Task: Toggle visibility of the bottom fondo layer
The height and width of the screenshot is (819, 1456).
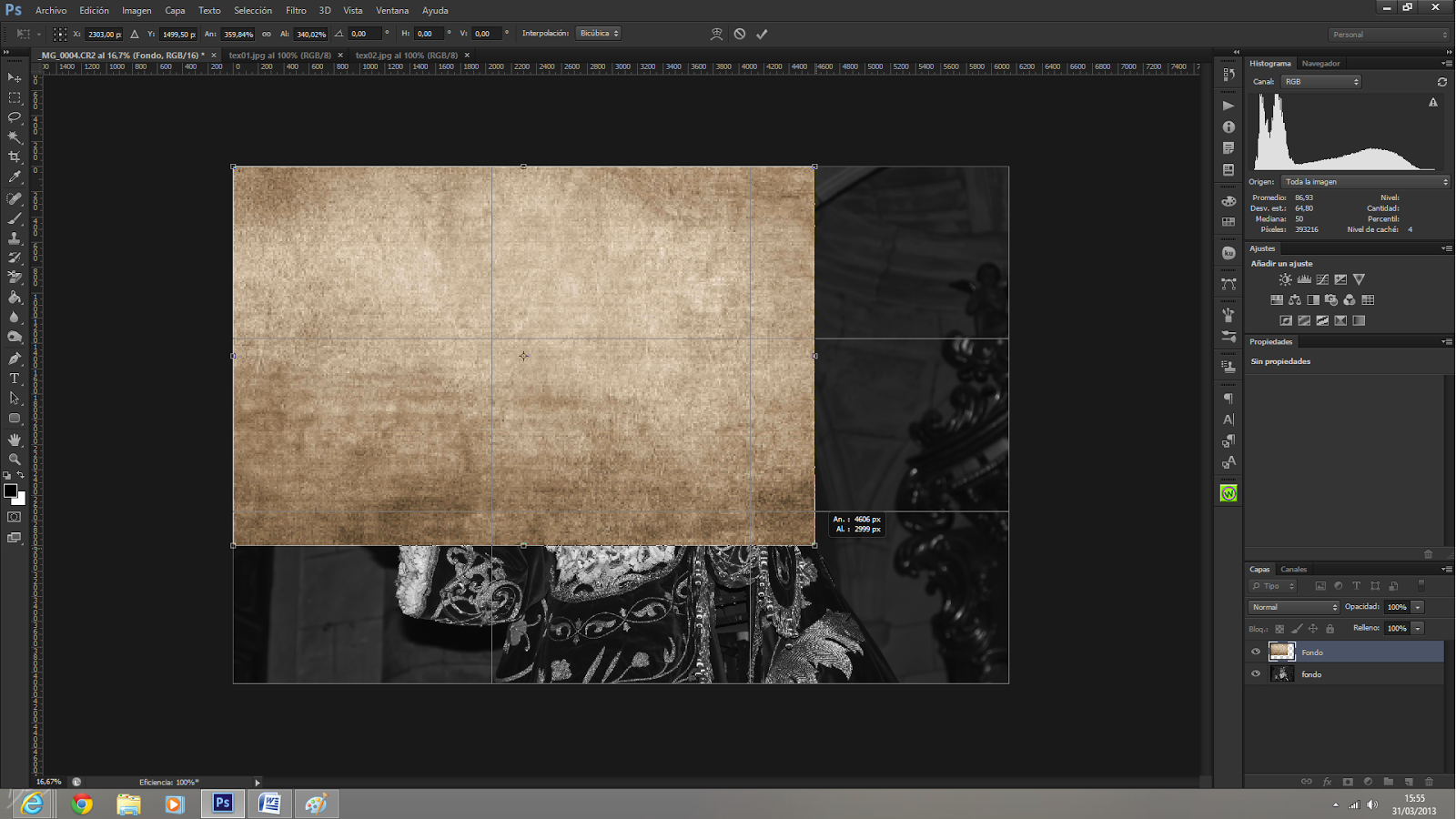Action: coord(1256,674)
